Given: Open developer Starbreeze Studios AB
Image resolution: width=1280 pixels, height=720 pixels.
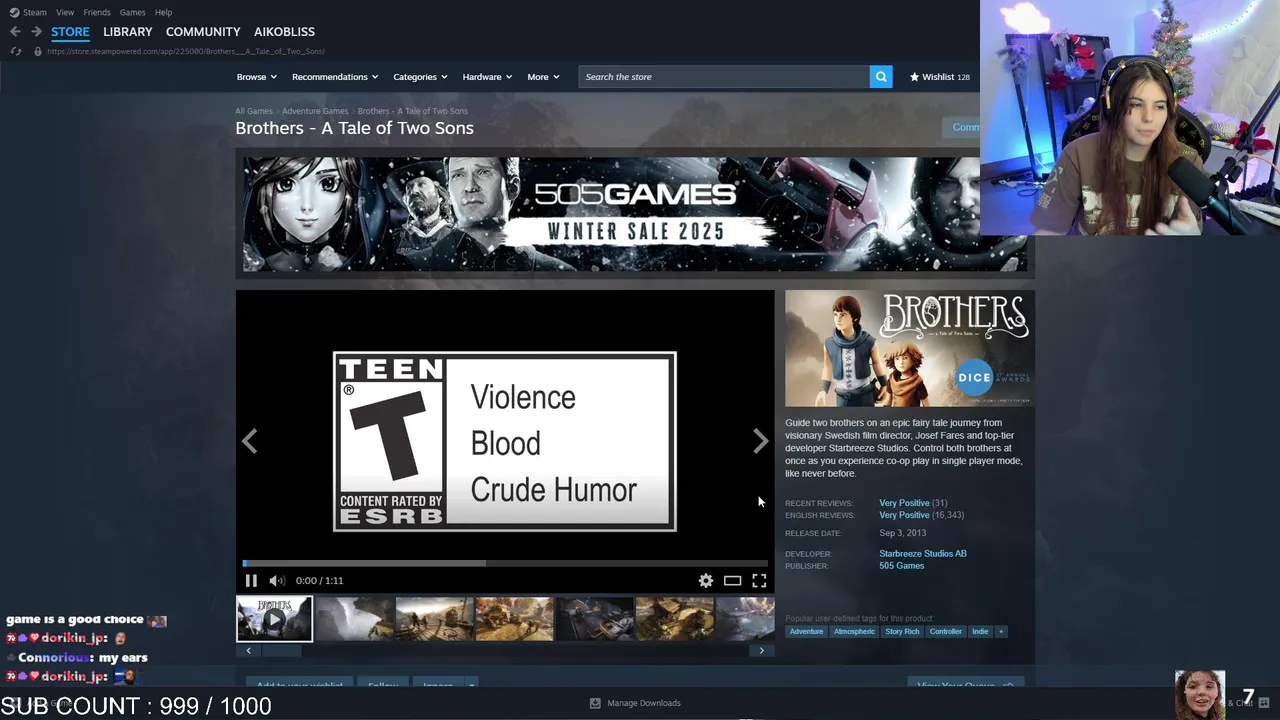Looking at the screenshot, I should (x=923, y=553).
